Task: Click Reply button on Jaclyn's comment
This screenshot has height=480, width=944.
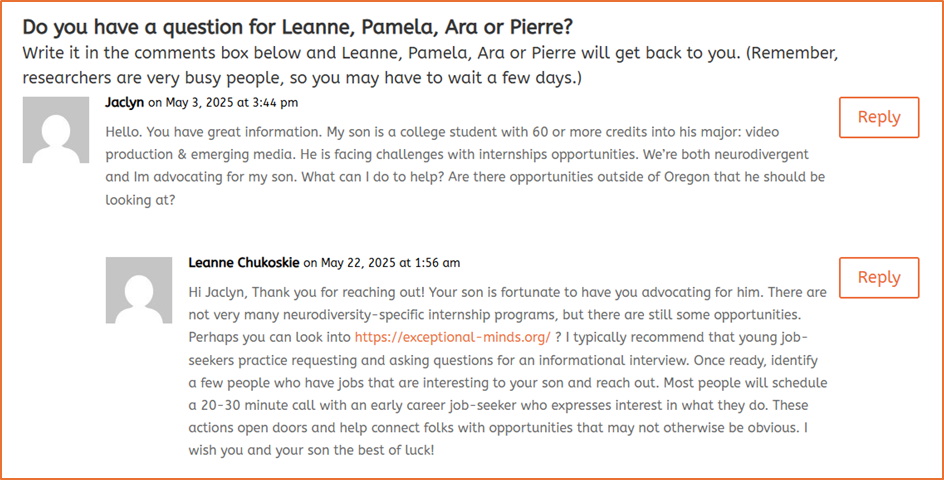Action: 879,117
